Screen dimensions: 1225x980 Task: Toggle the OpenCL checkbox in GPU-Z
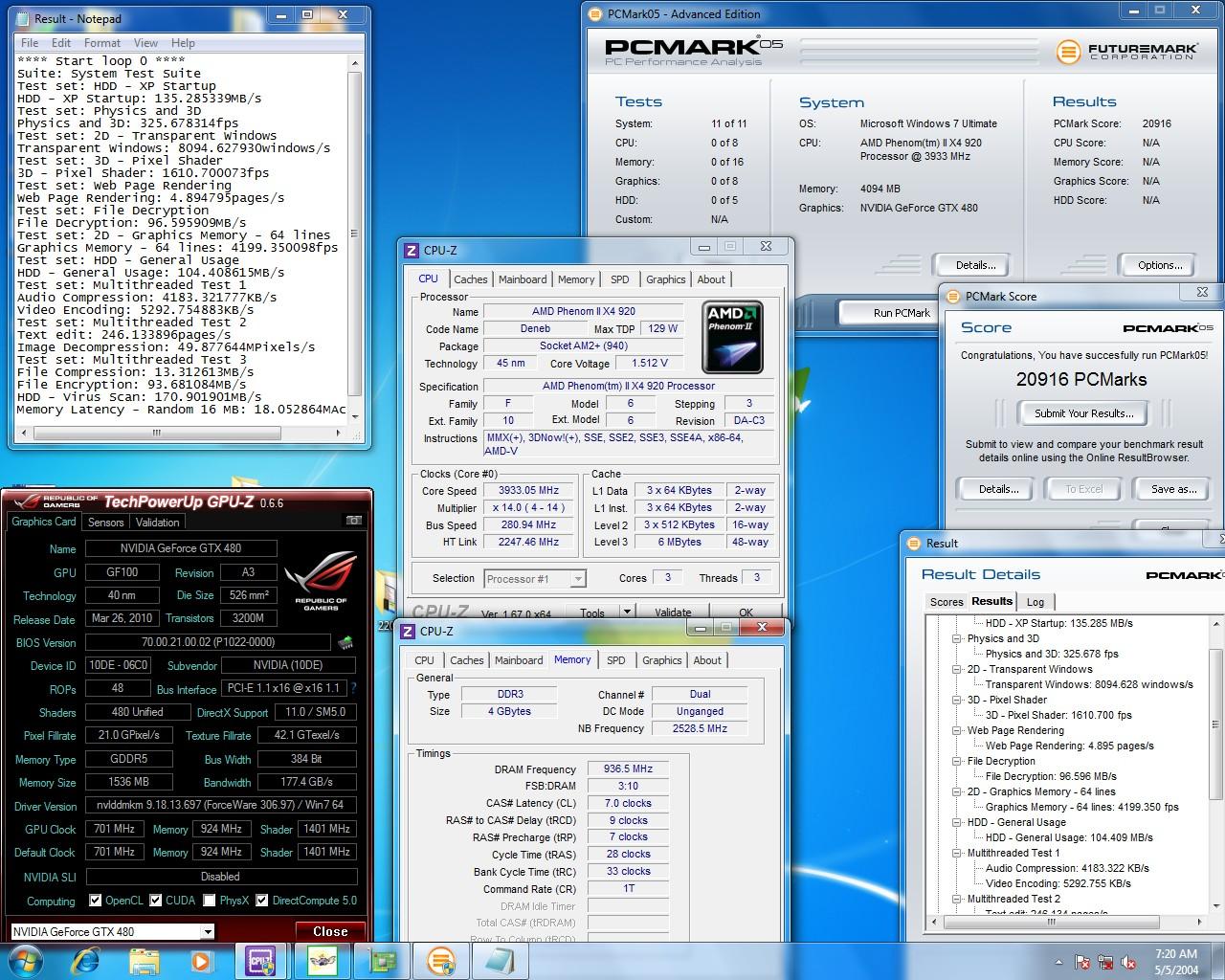pyautogui.click(x=95, y=901)
